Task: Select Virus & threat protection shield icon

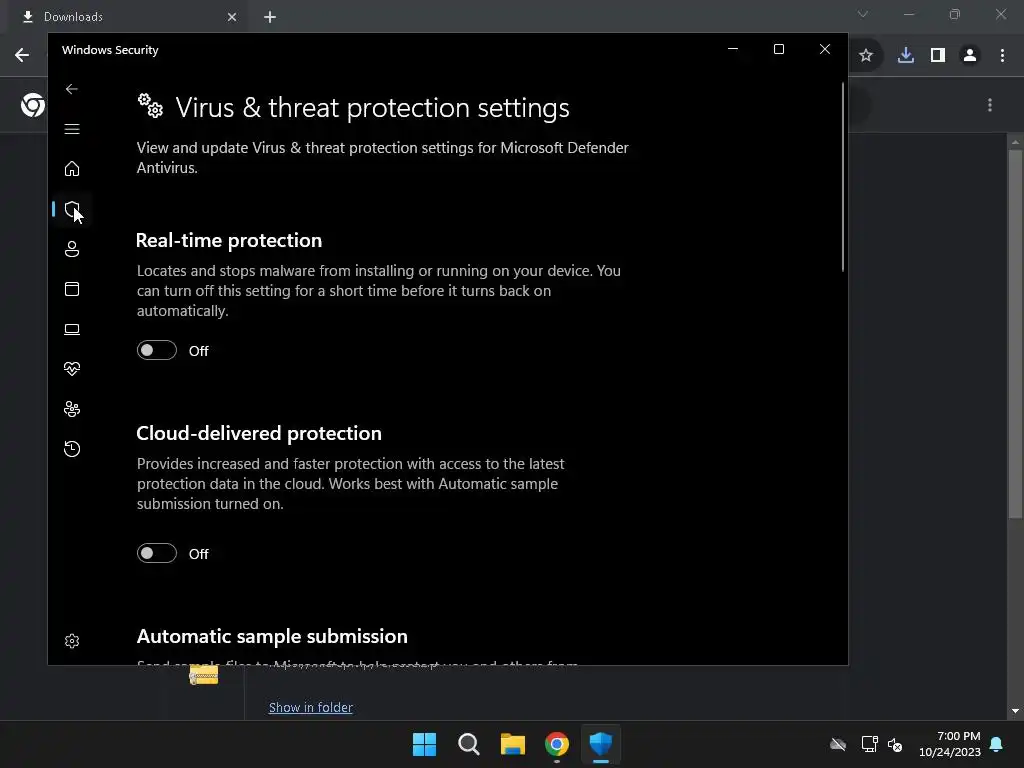Action: [72, 209]
